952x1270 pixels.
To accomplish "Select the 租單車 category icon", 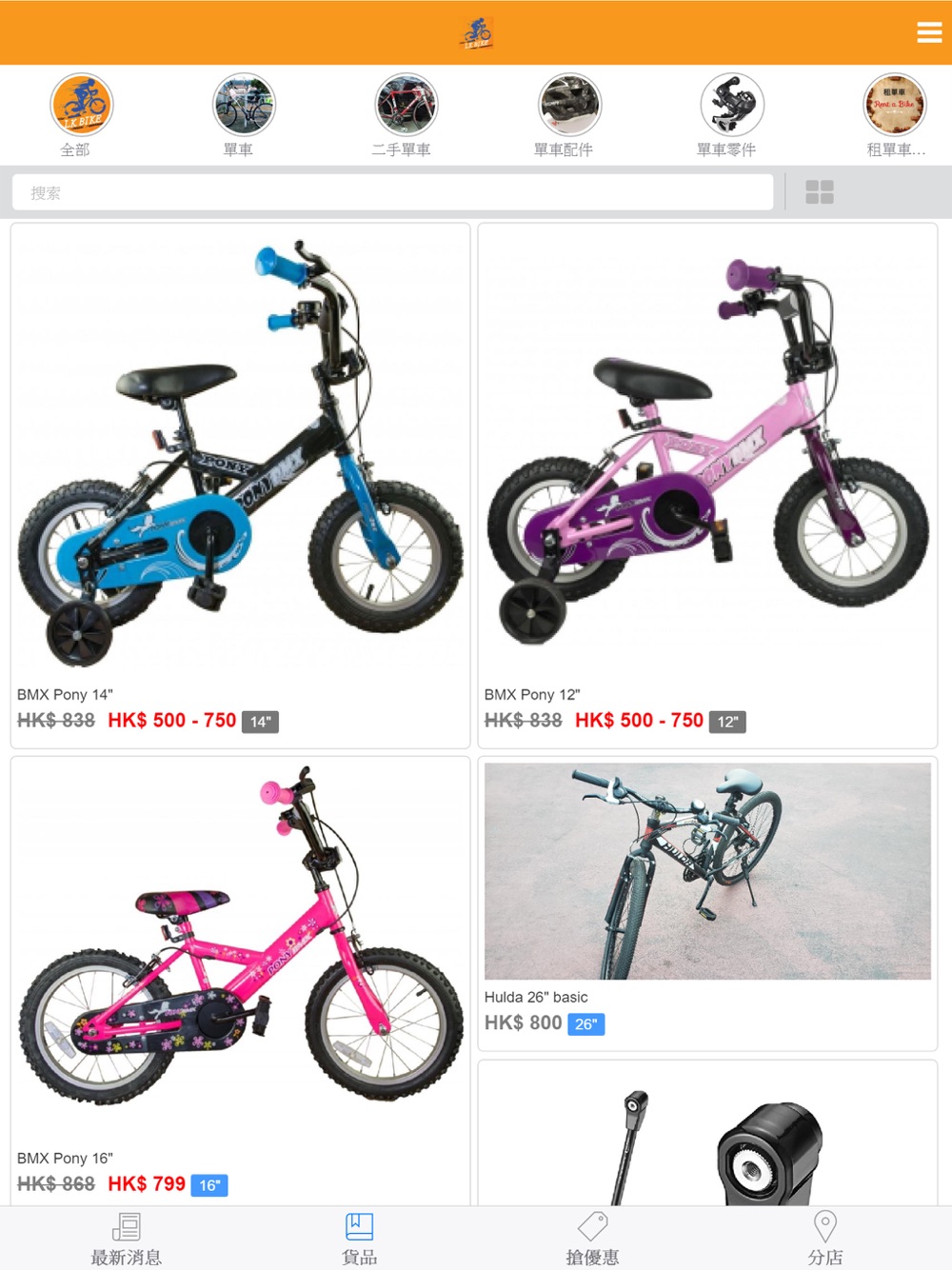I will point(895,105).
